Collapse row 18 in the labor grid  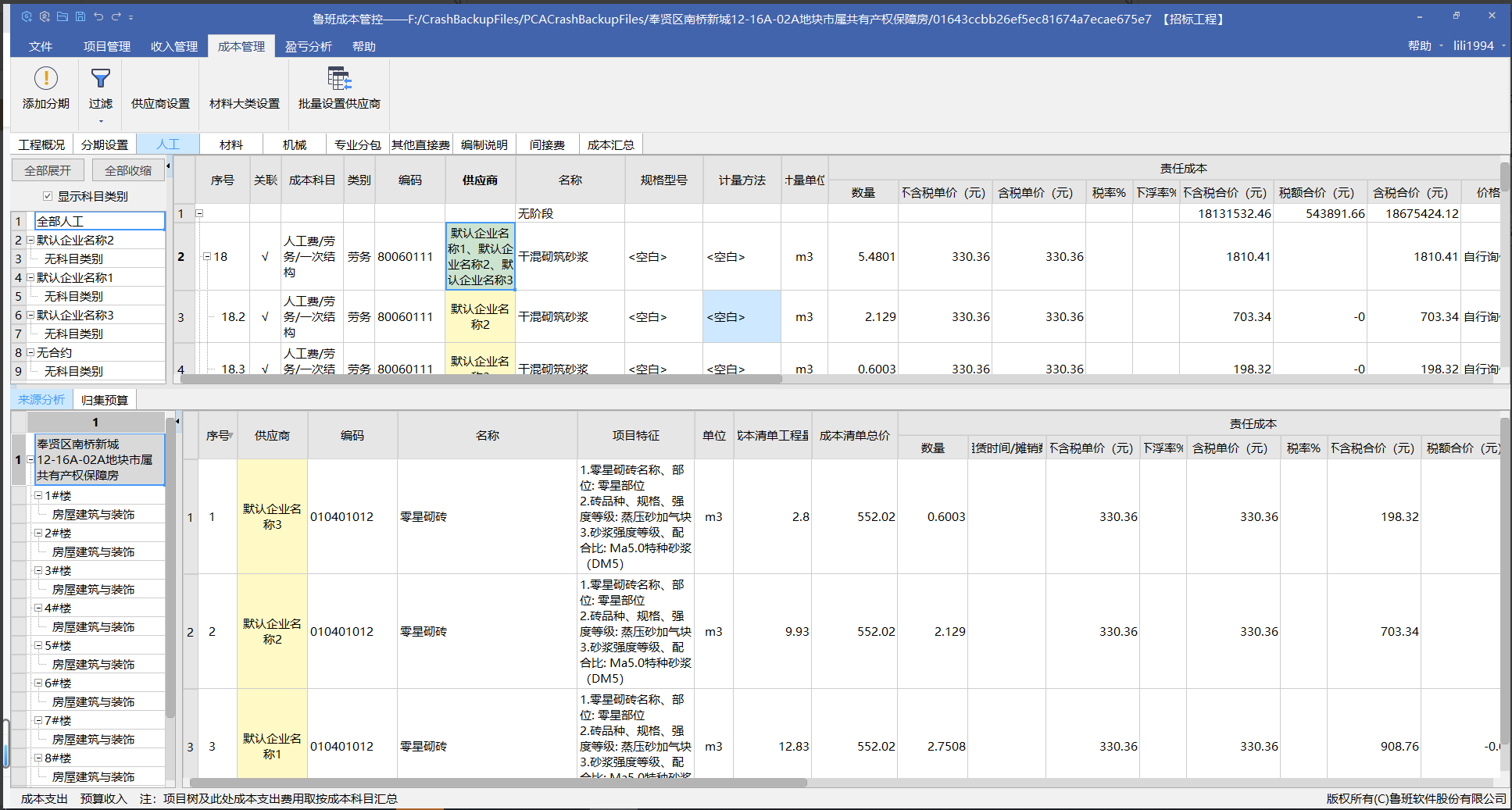[207, 256]
